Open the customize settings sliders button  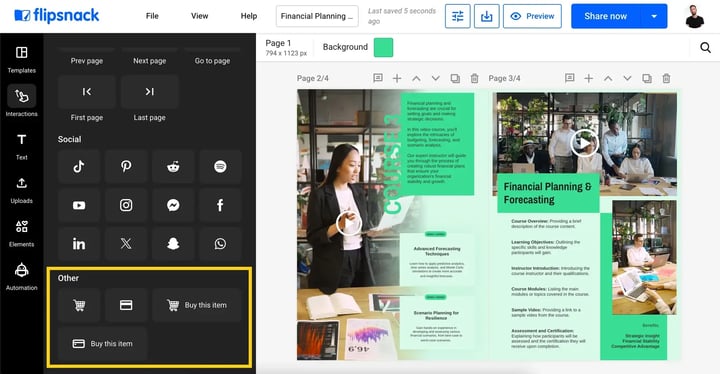(457, 16)
